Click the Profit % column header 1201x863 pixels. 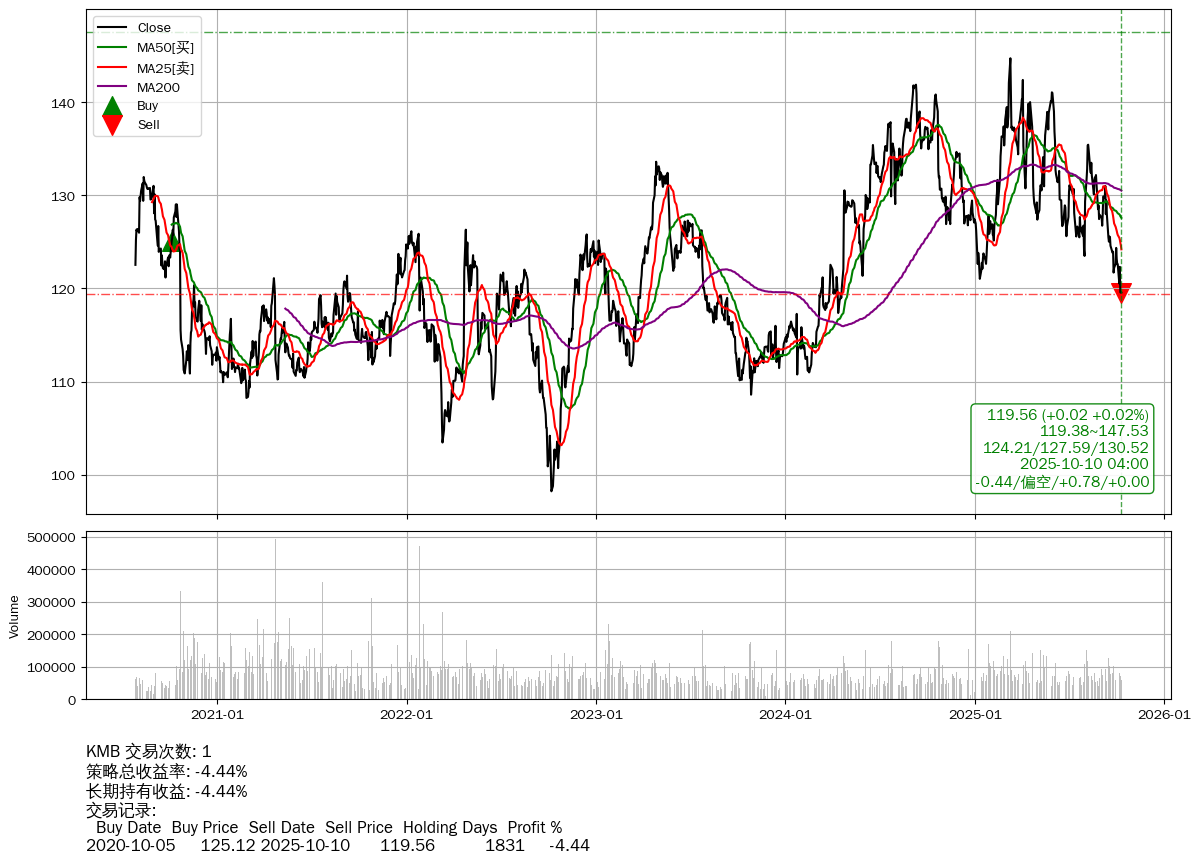click(534, 828)
